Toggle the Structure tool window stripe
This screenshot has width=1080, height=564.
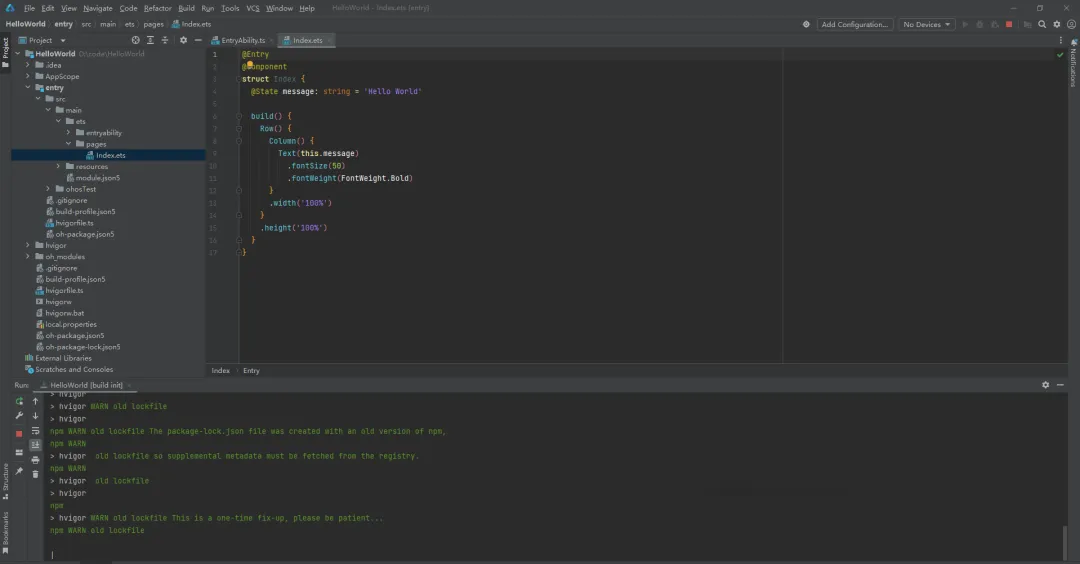(x=6, y=481)
